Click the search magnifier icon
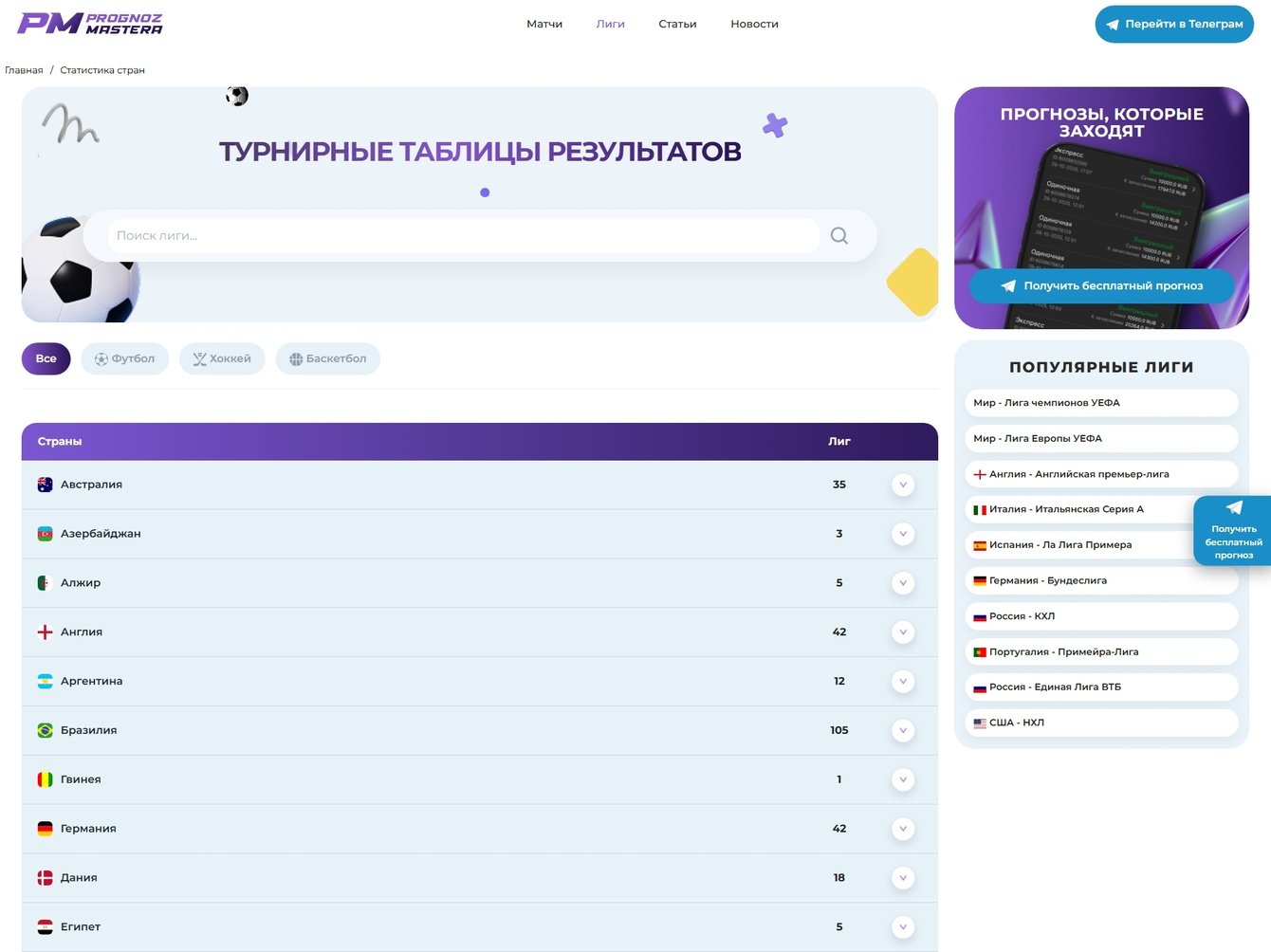The height and width of the screenshot is (952, 1271). (x=839, y=236)
